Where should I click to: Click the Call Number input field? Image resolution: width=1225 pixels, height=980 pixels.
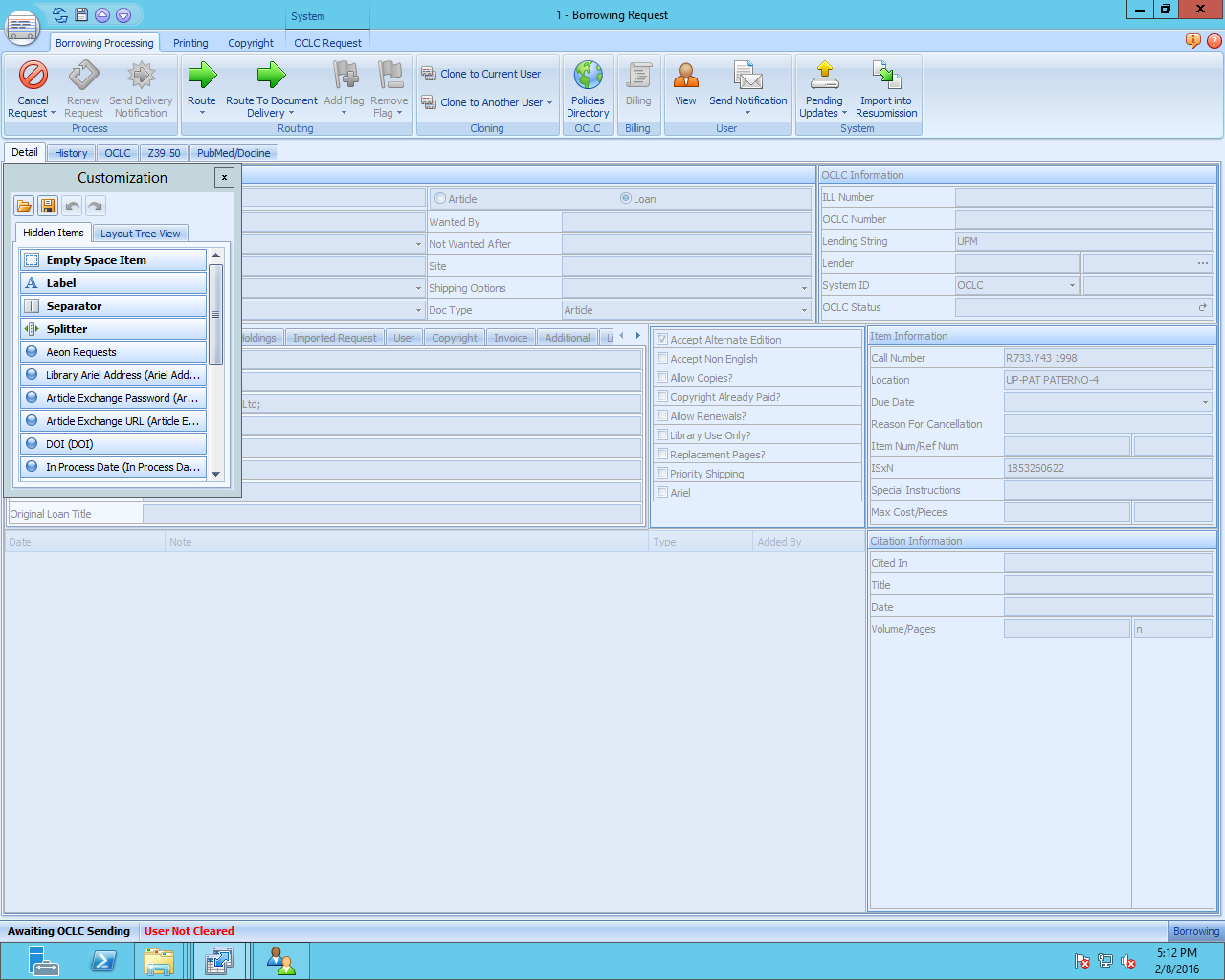1107,358
